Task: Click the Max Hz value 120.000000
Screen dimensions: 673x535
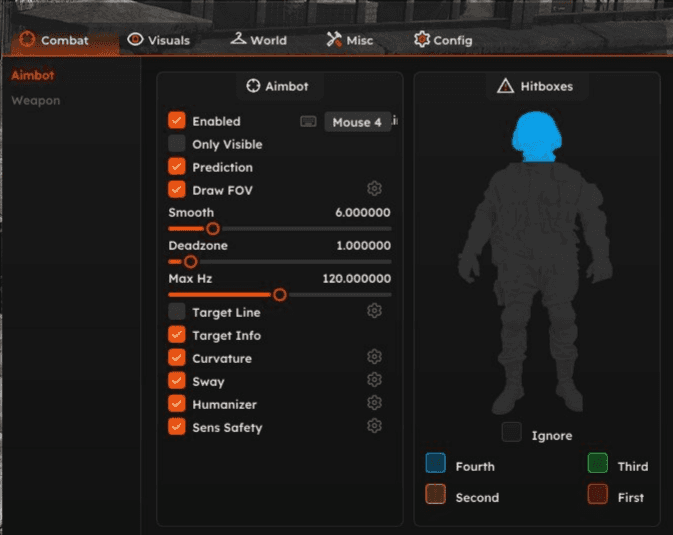Action: tap(357, 279)
